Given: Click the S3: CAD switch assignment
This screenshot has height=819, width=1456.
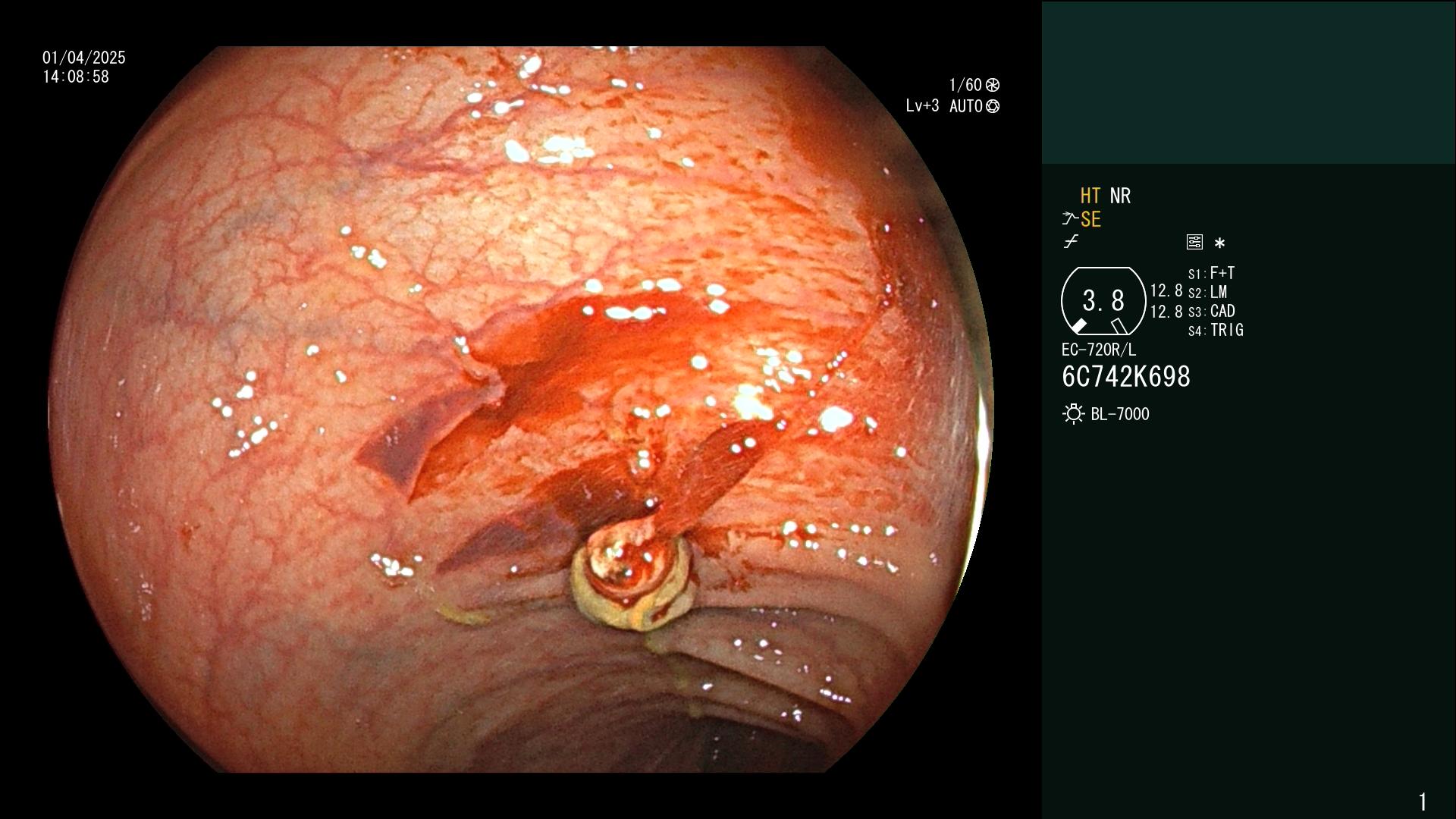Looking at the screenshot, I should pyautogui.click(x=1211, y=311).
